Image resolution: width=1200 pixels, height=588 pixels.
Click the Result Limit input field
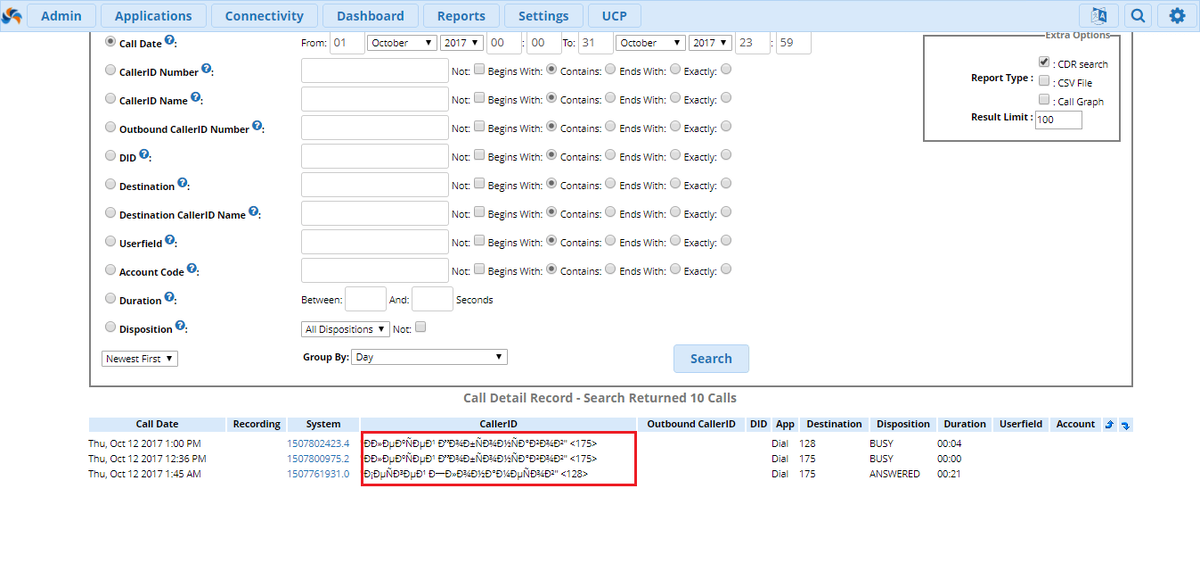pyautogui.click(x=1058, y=120)
